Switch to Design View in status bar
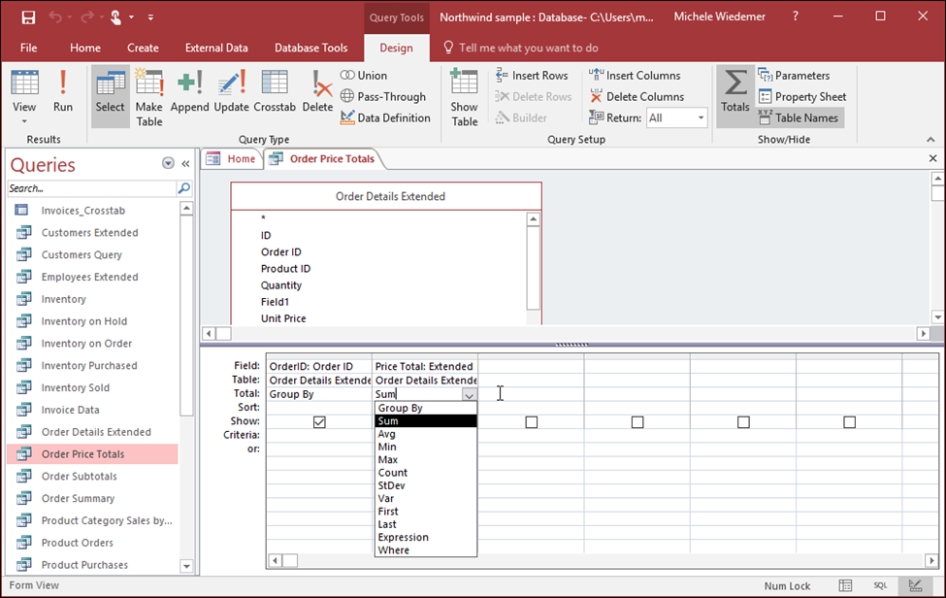The height and width of the screenshot is (598, 946). pos(915,585)
